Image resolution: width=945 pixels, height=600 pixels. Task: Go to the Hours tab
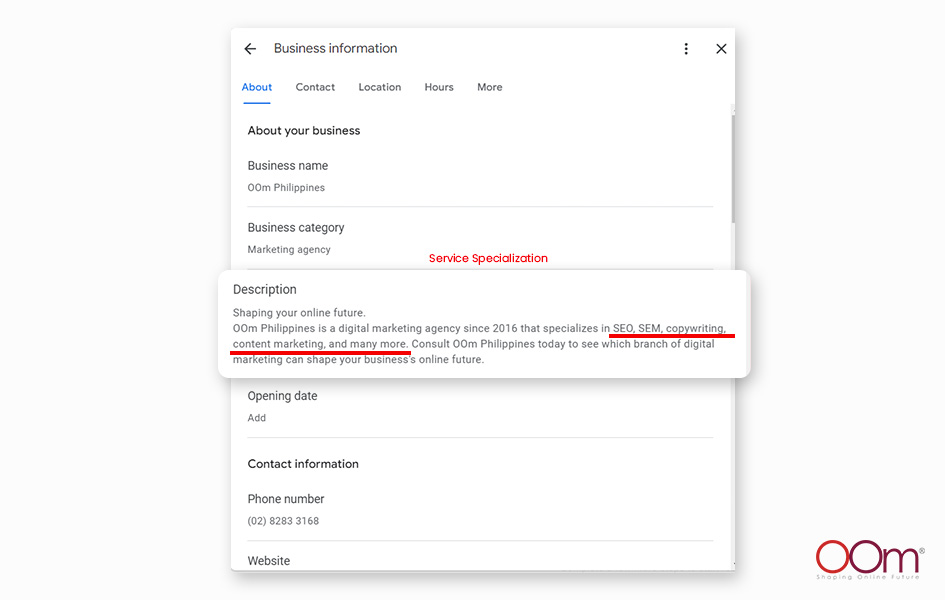439,87
